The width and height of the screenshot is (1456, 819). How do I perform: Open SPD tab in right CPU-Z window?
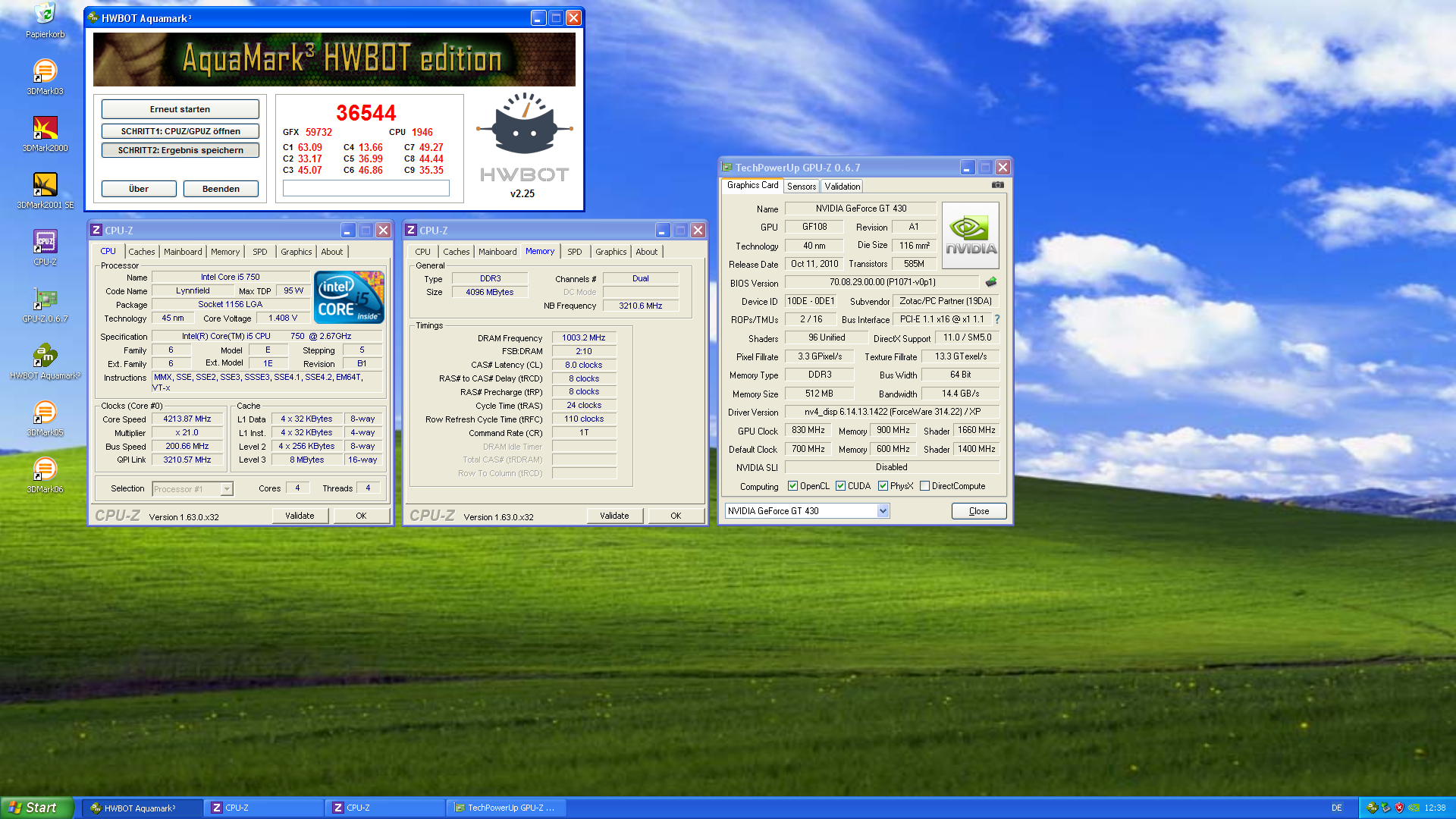(x=575, y=252)
